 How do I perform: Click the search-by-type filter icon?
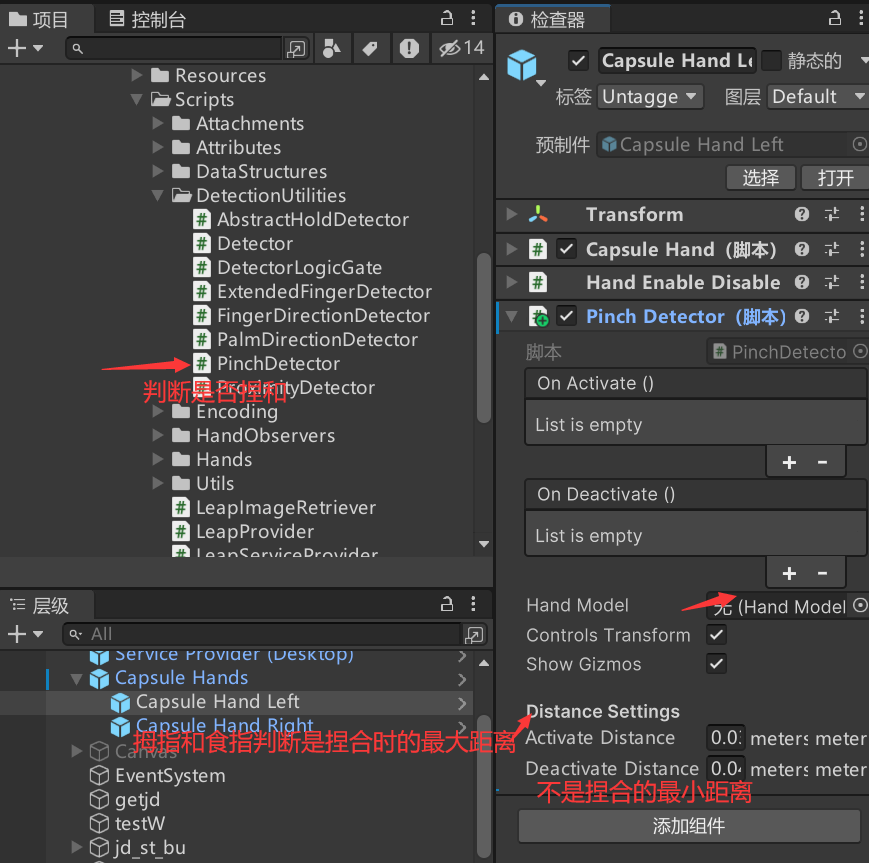point(333,47)
